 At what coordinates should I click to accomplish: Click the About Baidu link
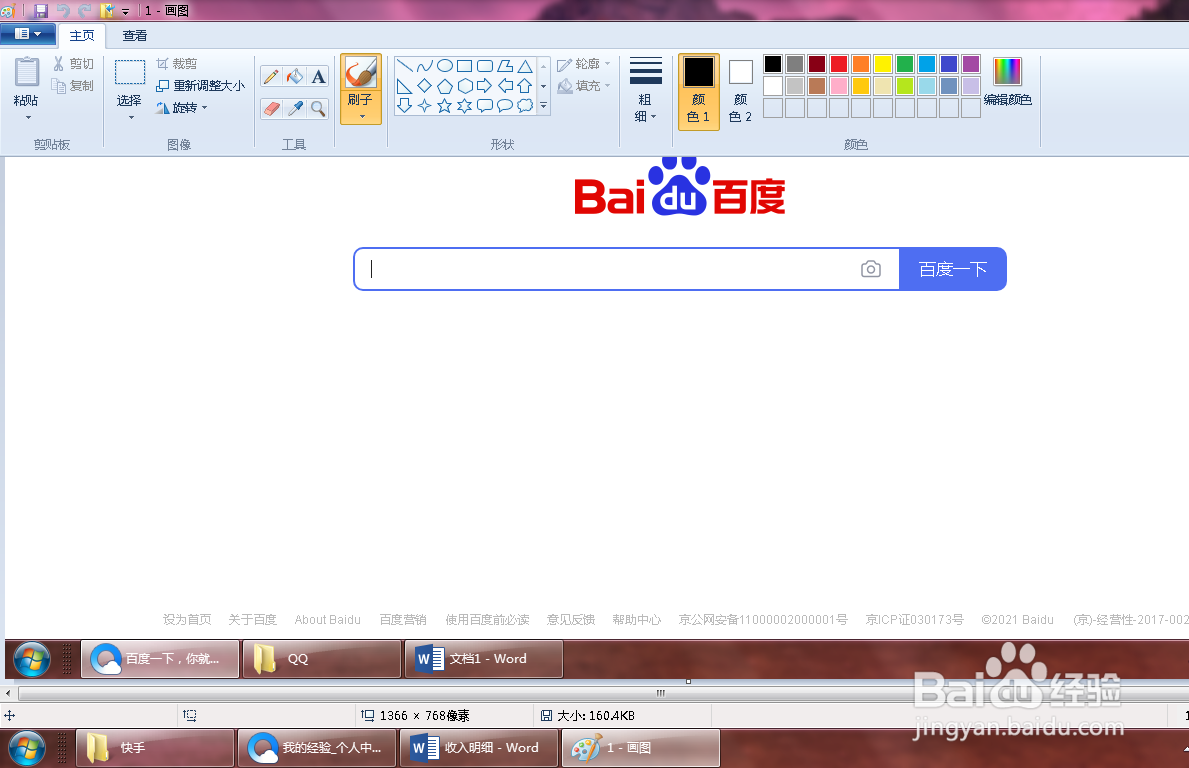coord(328,619)
